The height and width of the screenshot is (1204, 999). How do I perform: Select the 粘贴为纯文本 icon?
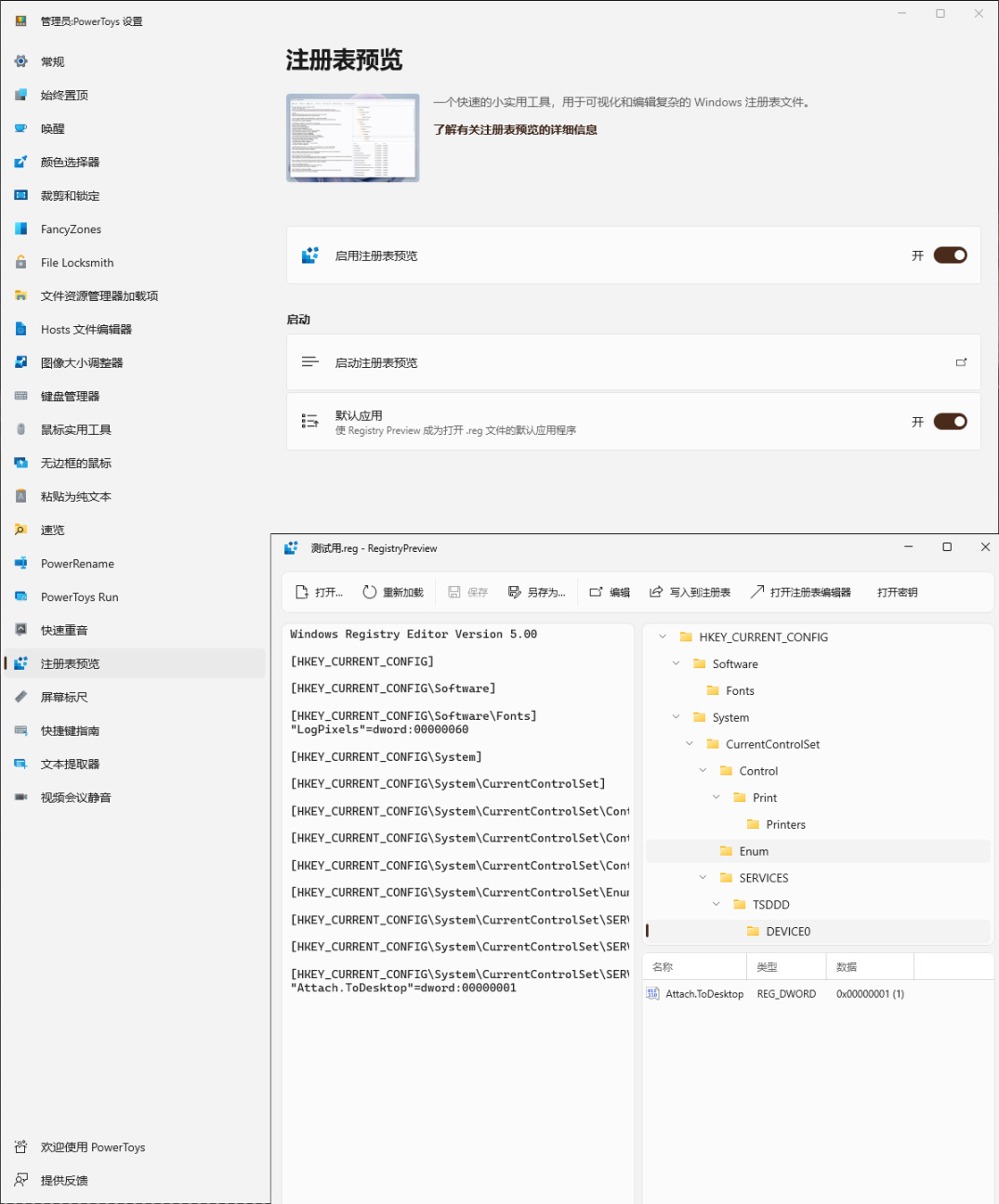tap(20, 496)
